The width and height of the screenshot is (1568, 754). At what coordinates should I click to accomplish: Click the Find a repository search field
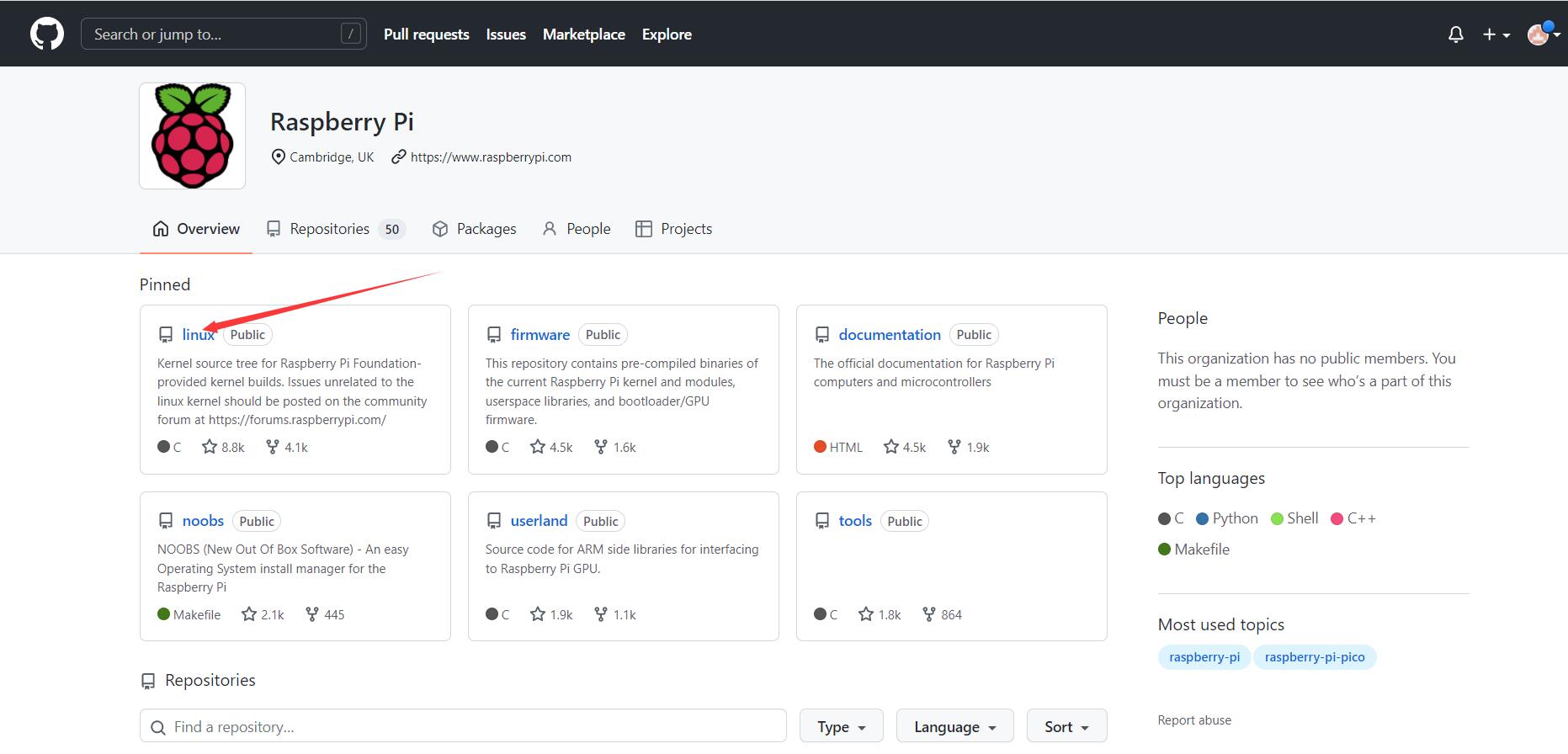click(x=463, y=726)
